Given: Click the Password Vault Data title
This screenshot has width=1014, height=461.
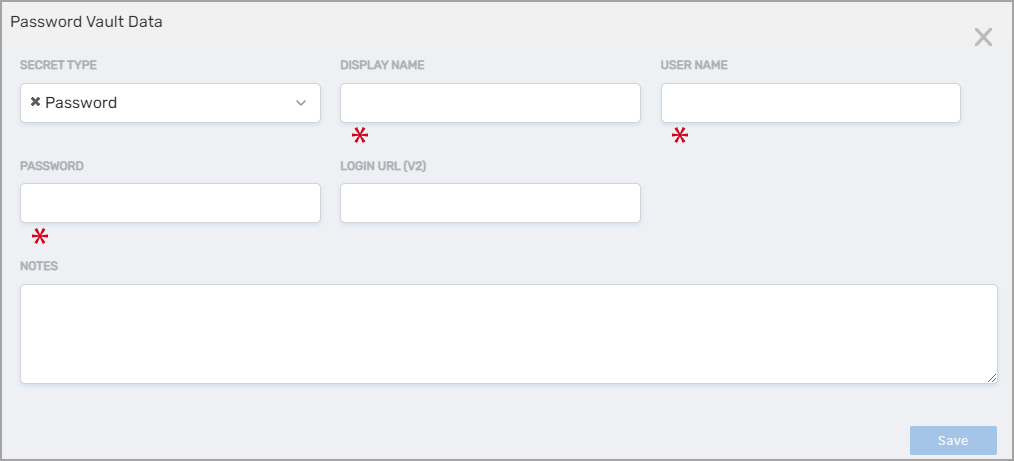Looking at the screenshot, I should pyautogui.click(x=86, y=22).
